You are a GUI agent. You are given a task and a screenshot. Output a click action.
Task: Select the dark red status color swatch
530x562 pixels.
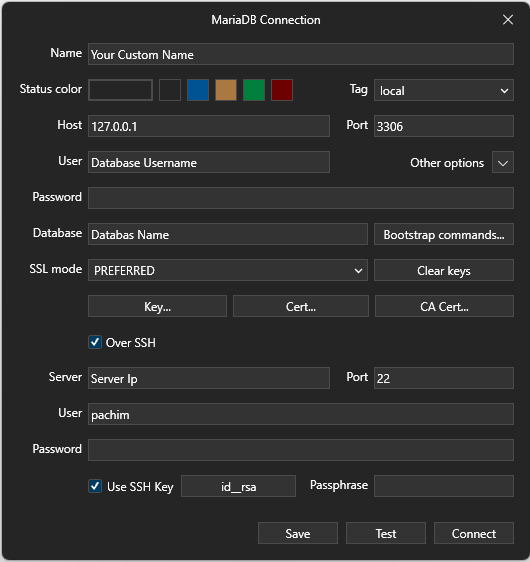pyautogui.click(x=282, y=90)
